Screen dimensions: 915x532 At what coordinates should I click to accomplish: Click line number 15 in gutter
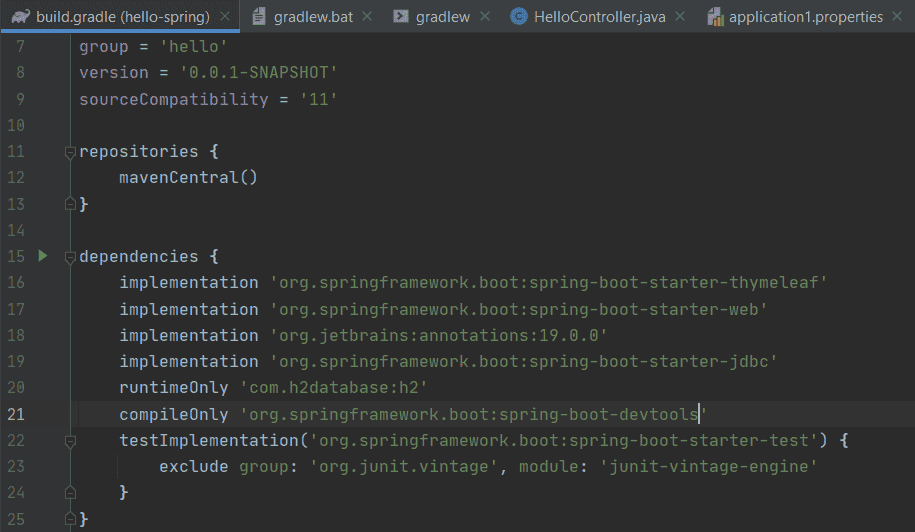tap(16, 256)
